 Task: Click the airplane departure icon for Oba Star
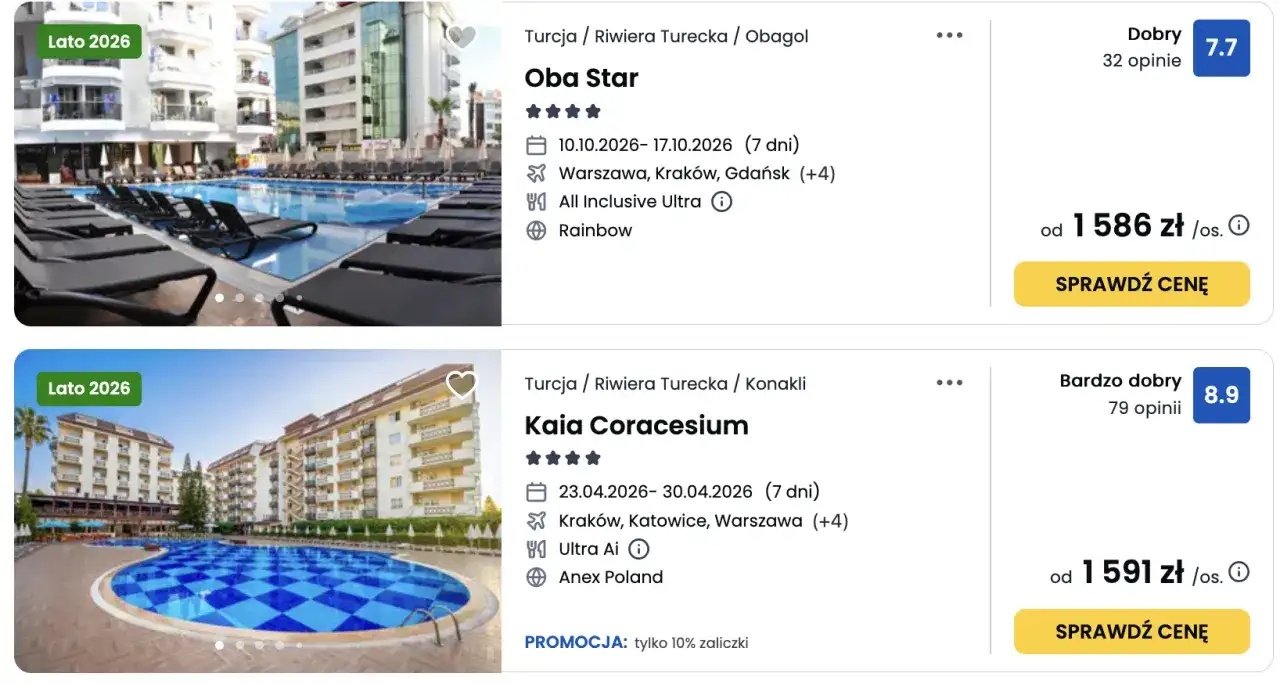536,173
